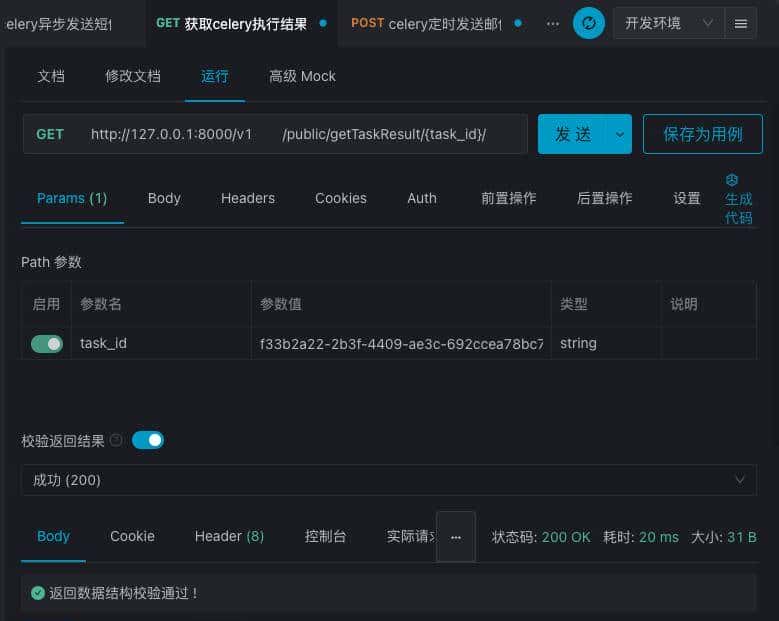Click the string type cell
Viewport: 779px width, 621px height.
click(606, 344)
